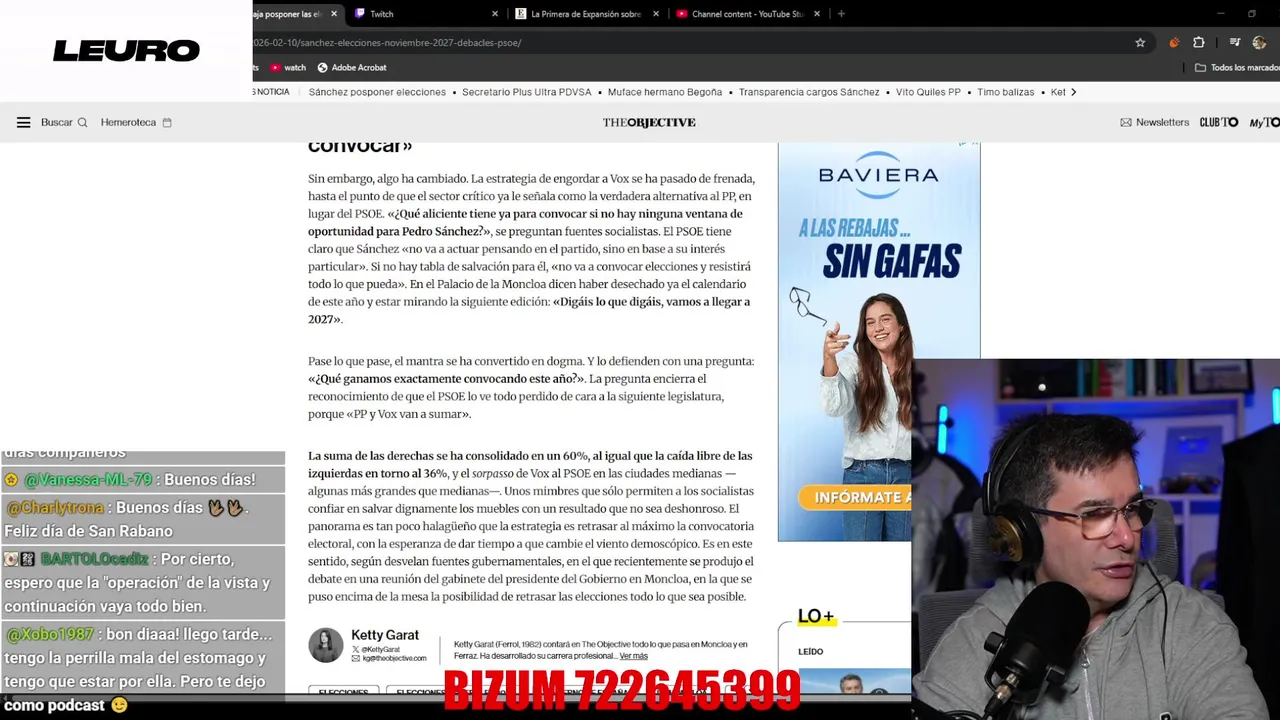Open Sánchez posponer elecciones topic
Viewport: 1280px width, 720px height.
click(x=377, y=92)
